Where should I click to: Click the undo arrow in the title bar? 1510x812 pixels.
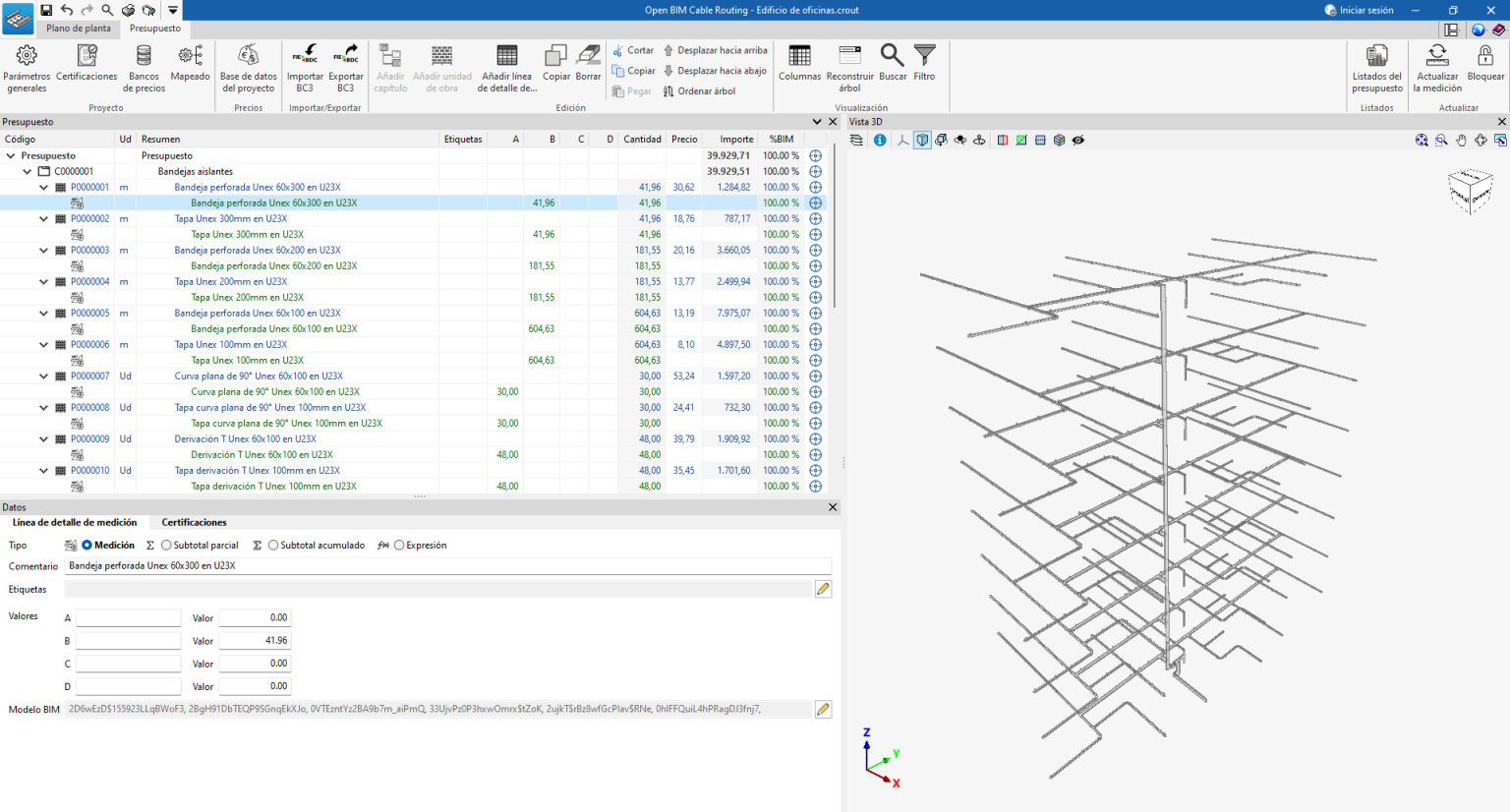click(x=67, y=10)
